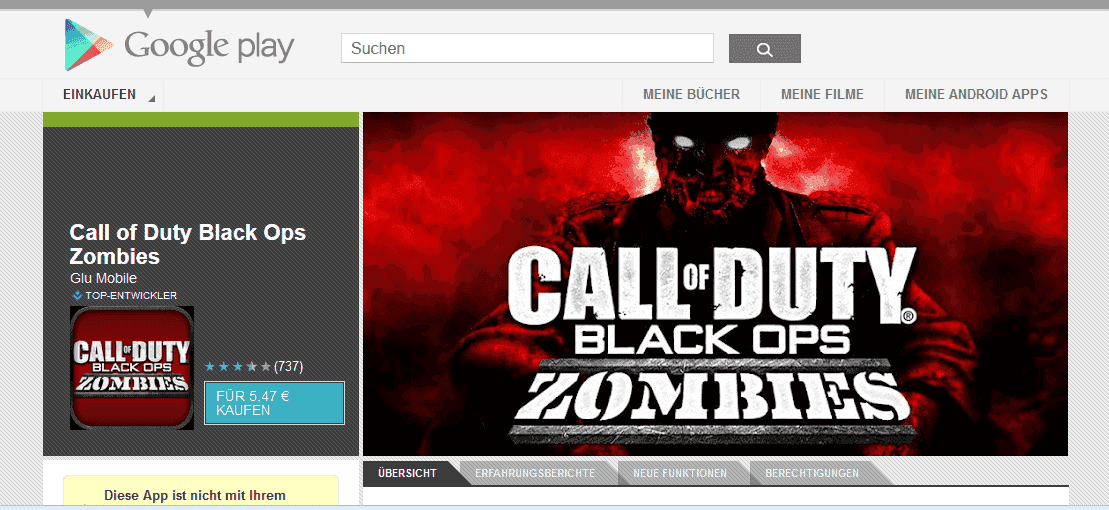
Task: Click the Call of Duty app icon thumbnail
Action: 132,368
